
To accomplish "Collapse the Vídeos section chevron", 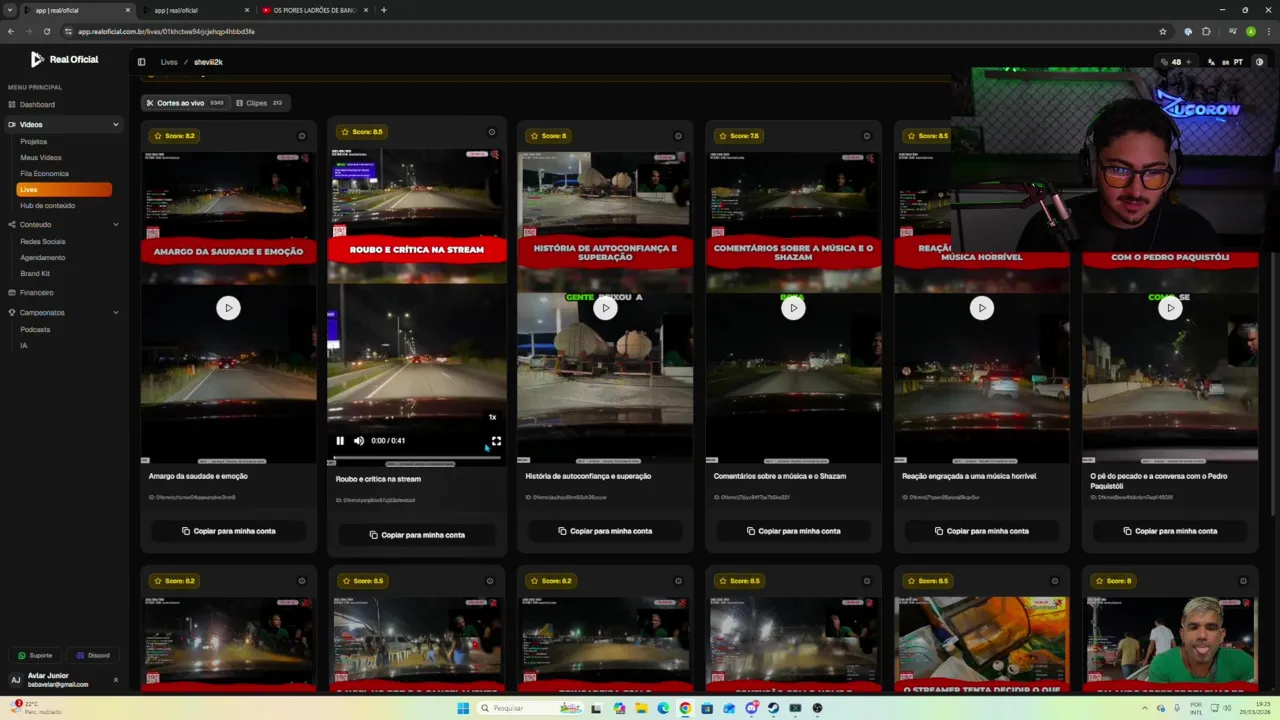I will 116,125.
